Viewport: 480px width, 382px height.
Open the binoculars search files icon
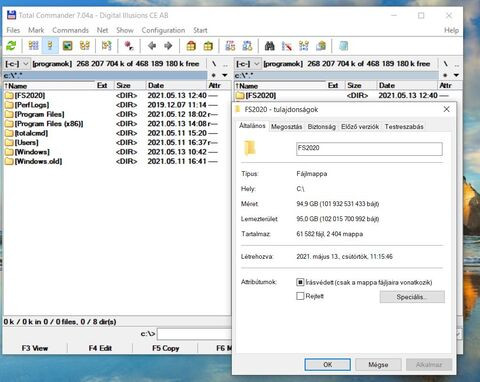tap(270, 46)
